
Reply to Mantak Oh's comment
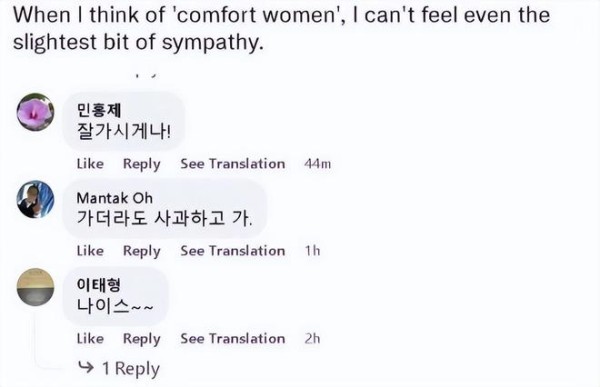coord(142,251)
